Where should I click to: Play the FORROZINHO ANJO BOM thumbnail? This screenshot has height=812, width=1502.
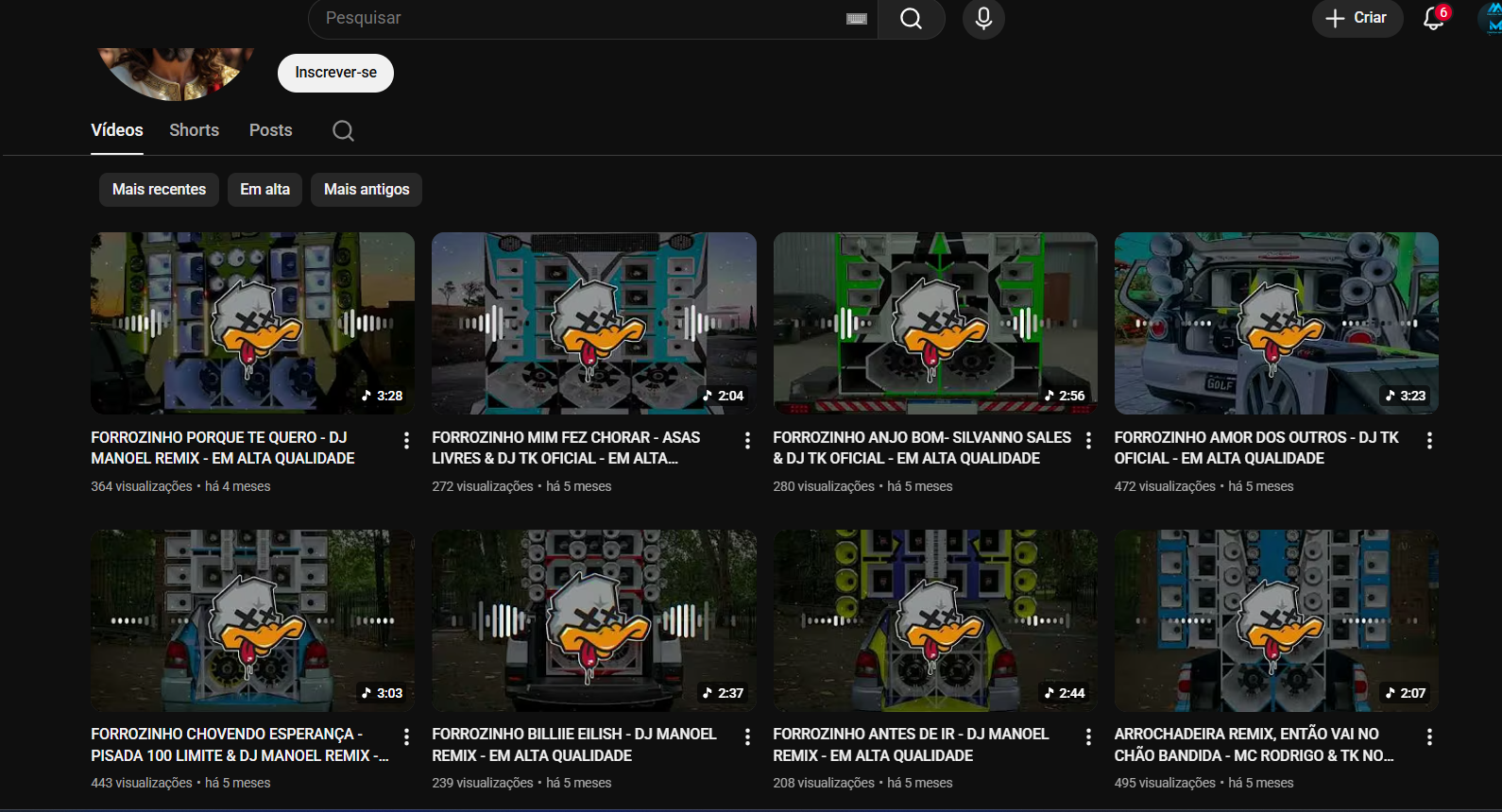[x=935, y=323]
